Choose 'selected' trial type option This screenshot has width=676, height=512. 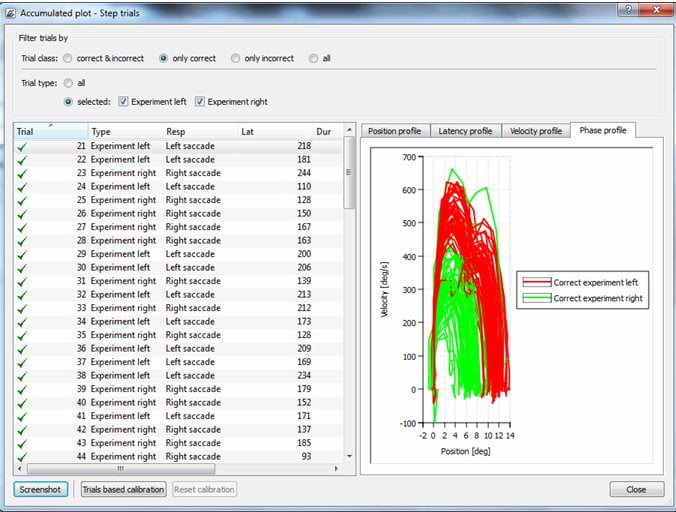pos(68,102)
